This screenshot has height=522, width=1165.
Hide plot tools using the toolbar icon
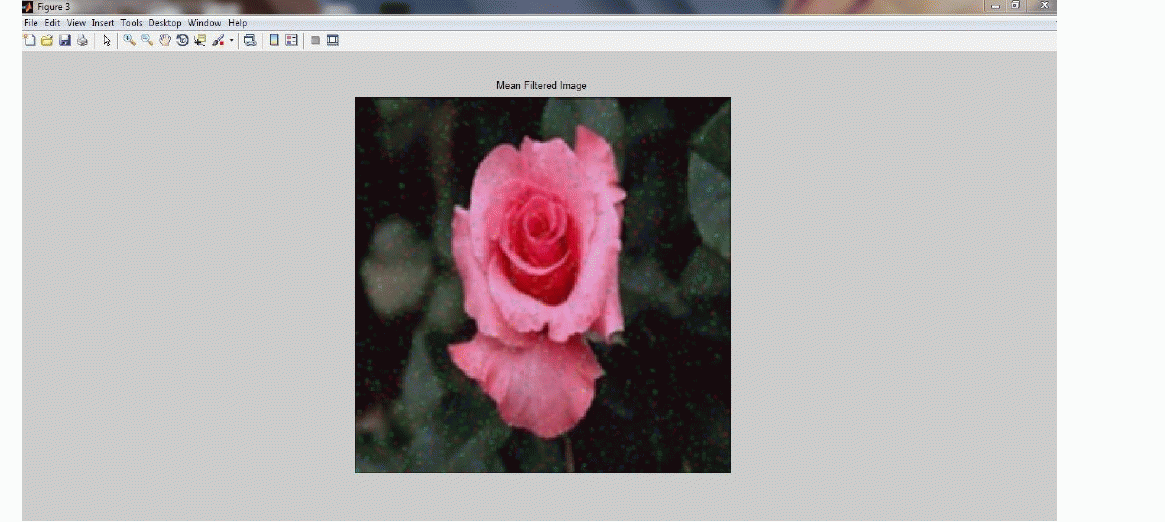point(315,41)
